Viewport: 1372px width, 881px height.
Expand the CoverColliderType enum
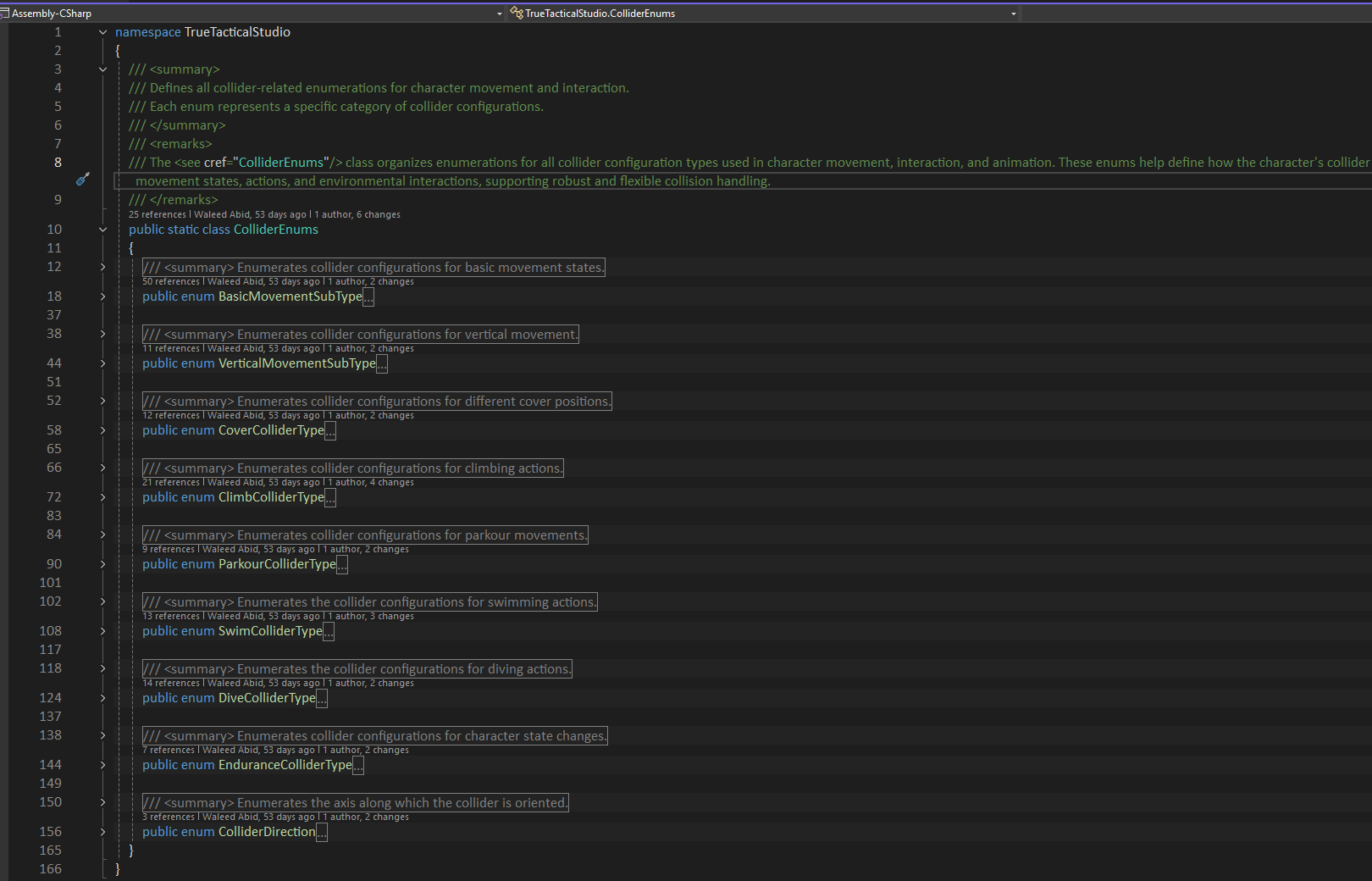click(102, 430)
